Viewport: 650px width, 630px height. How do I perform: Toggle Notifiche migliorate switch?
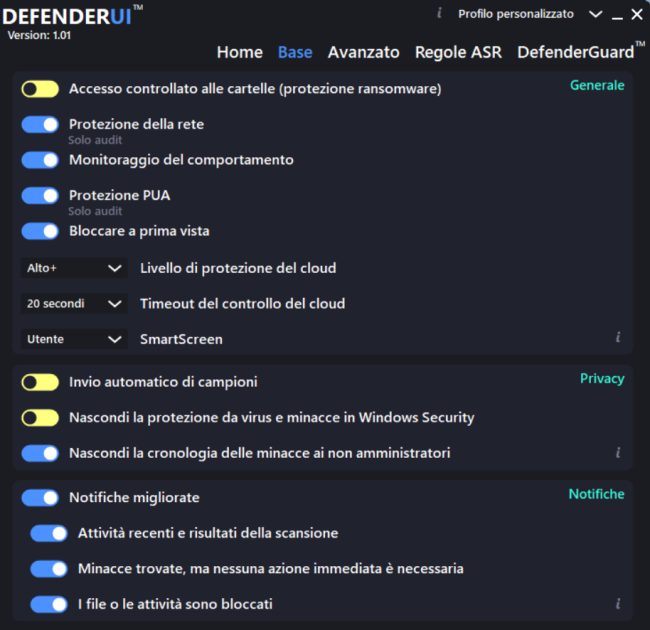click(x=40, y=498)
